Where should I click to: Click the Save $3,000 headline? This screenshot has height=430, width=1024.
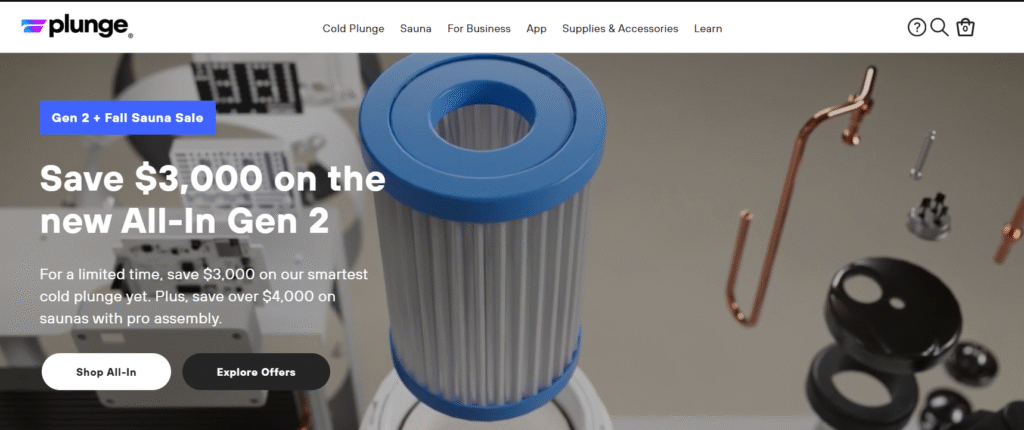(212, 199)
